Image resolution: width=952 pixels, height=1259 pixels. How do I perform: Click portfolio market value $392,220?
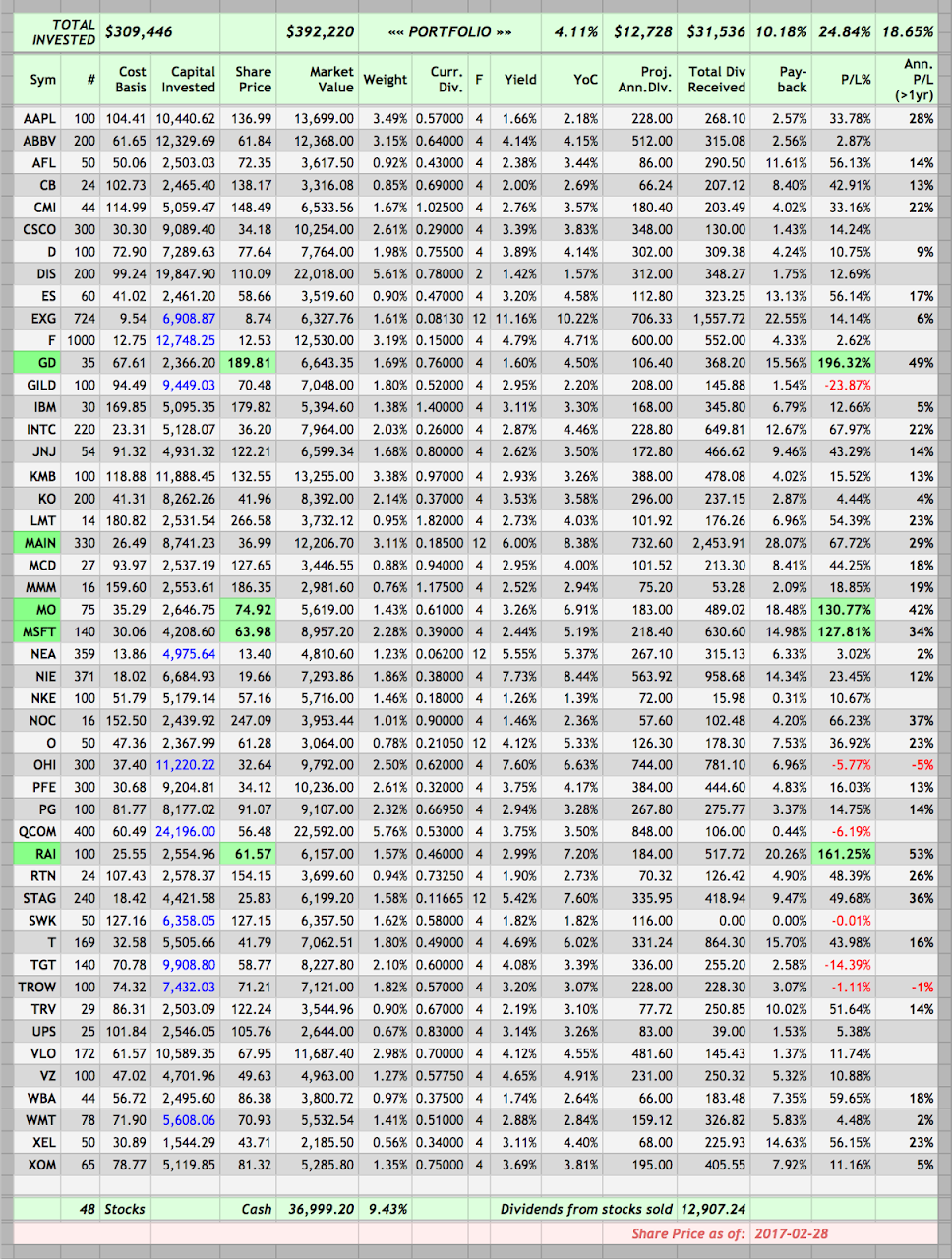320,31
